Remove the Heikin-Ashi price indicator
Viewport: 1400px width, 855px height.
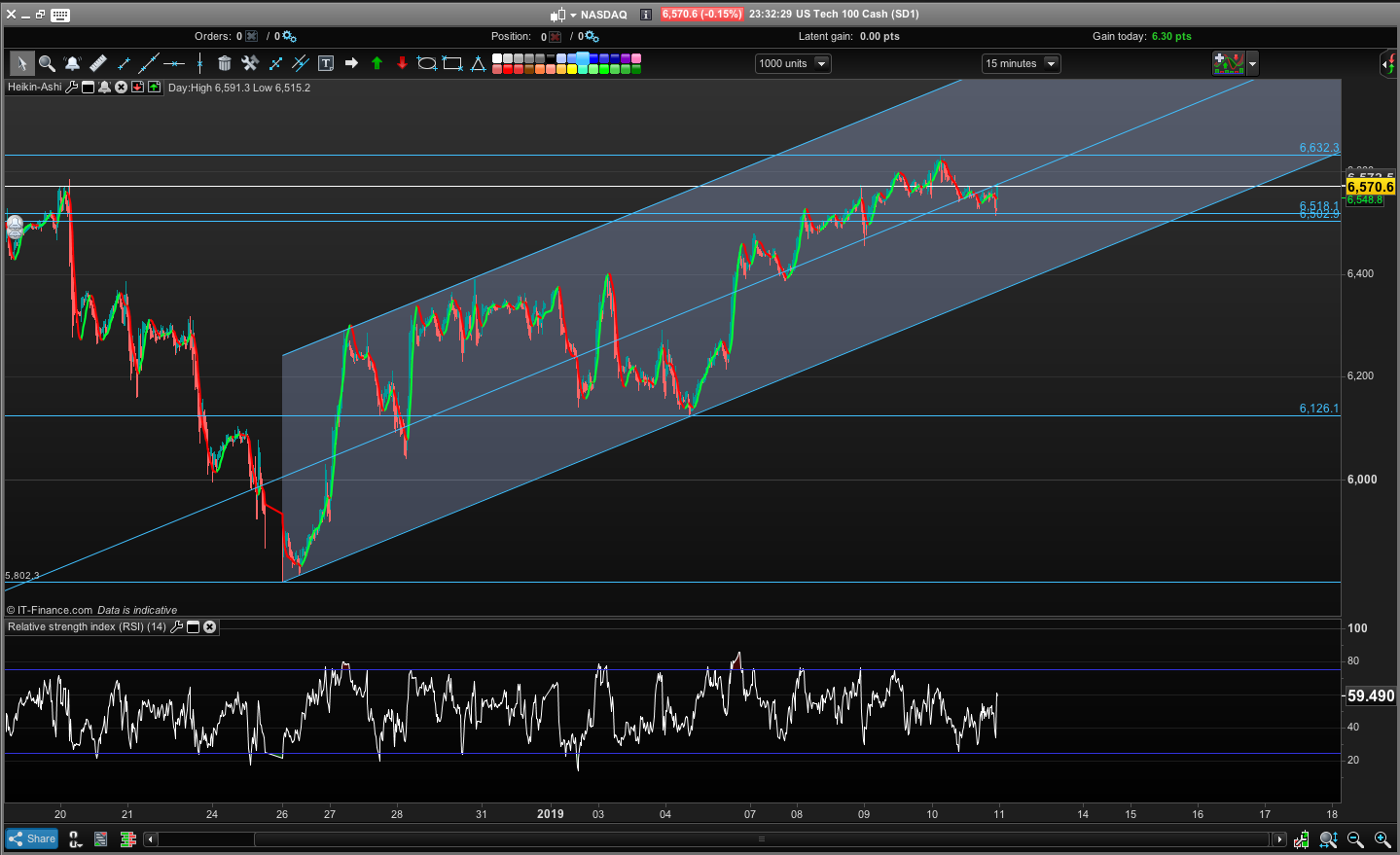(121, 87)
